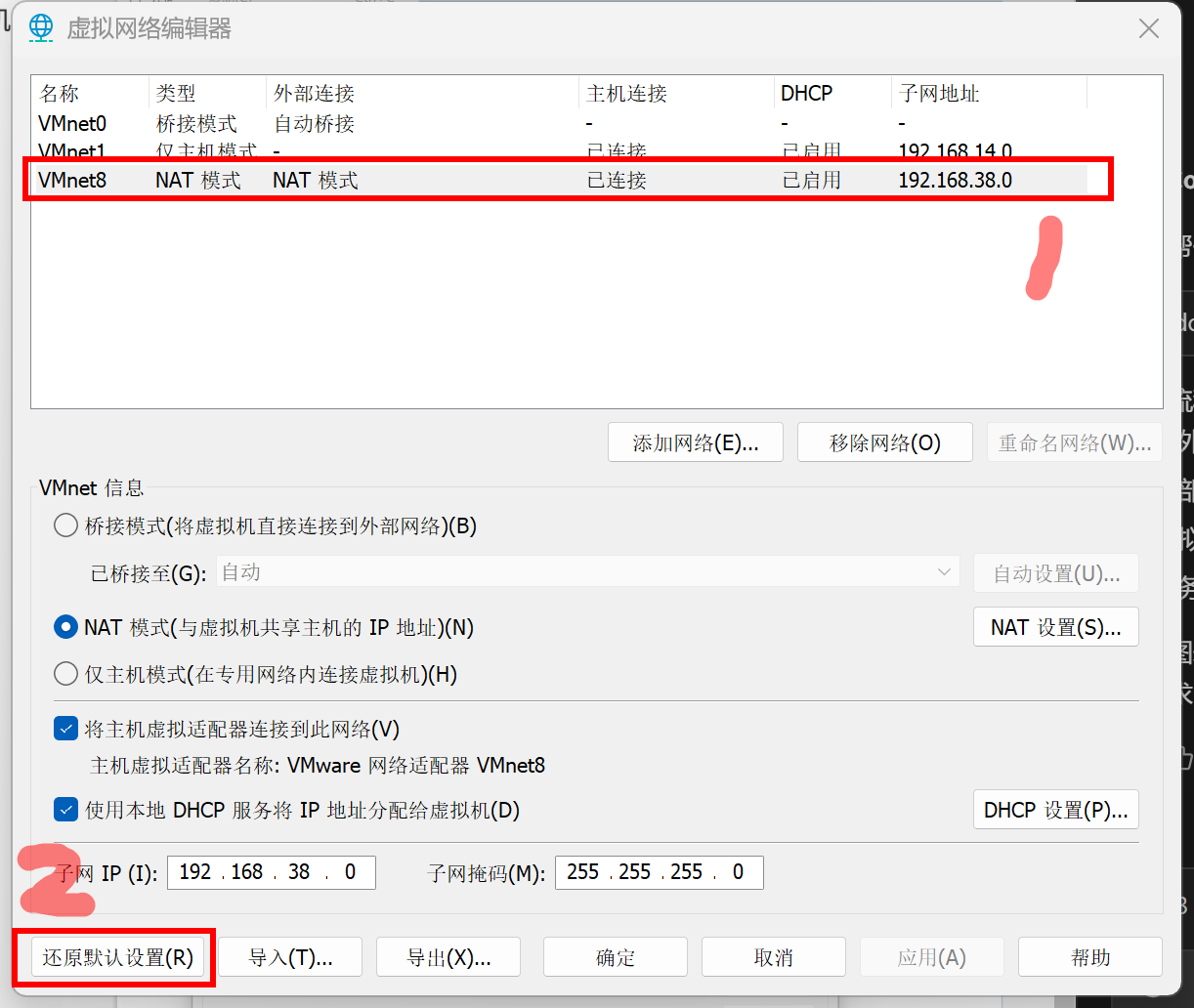Click 还原默认设置(R) button
This screenshot has height=1008, width=1194.
click(118, 957)
